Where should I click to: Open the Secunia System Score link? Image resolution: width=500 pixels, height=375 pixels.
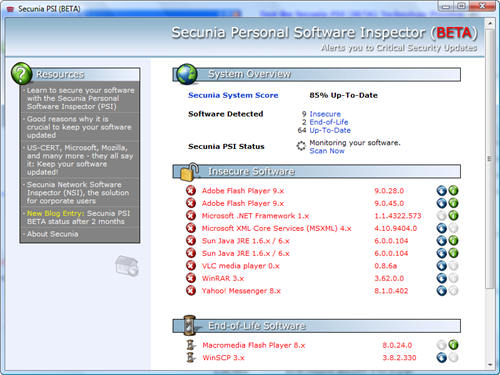(x=233, y=95)
